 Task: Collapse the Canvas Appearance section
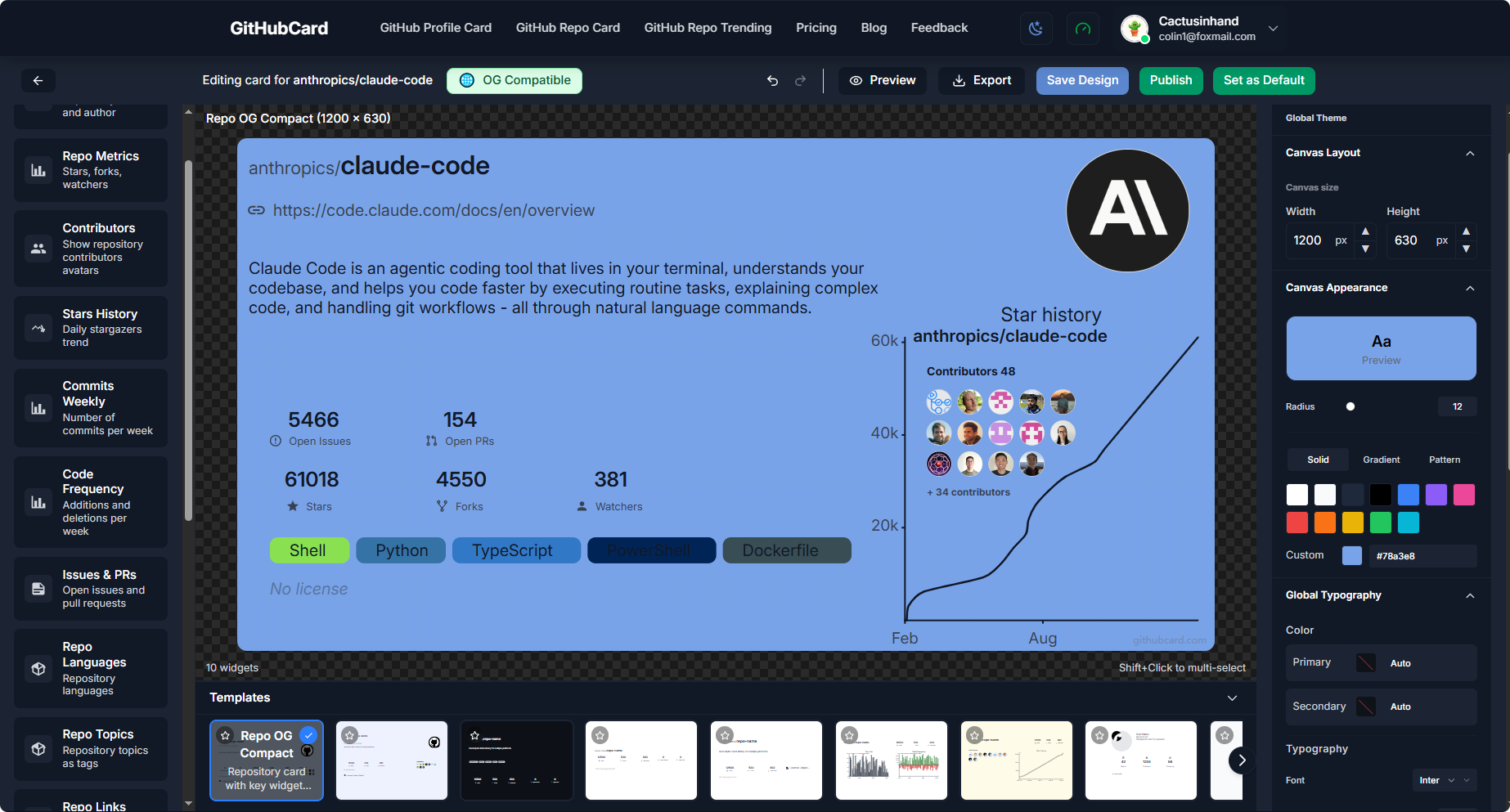[x=1470, y=288]
